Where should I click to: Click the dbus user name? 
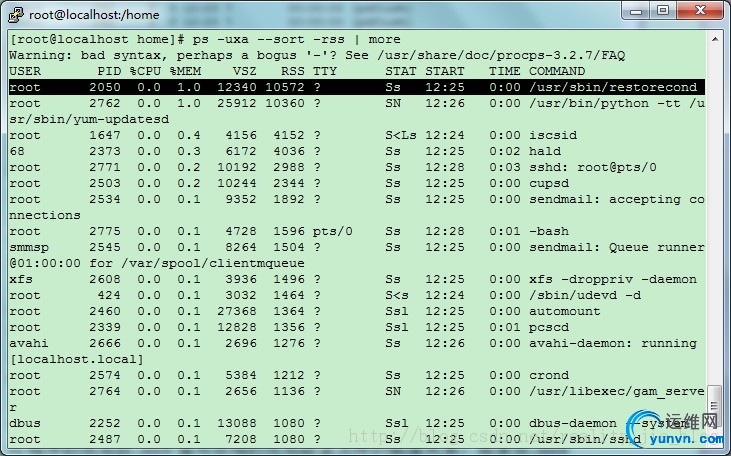point(25,423)
